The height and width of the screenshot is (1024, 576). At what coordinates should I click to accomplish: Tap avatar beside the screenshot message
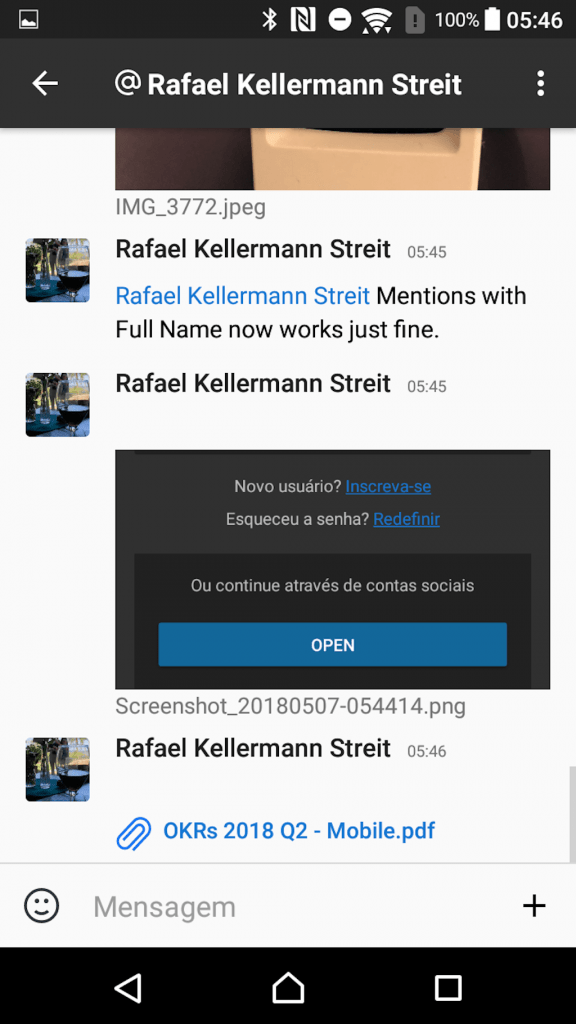[x=57, y=405]
